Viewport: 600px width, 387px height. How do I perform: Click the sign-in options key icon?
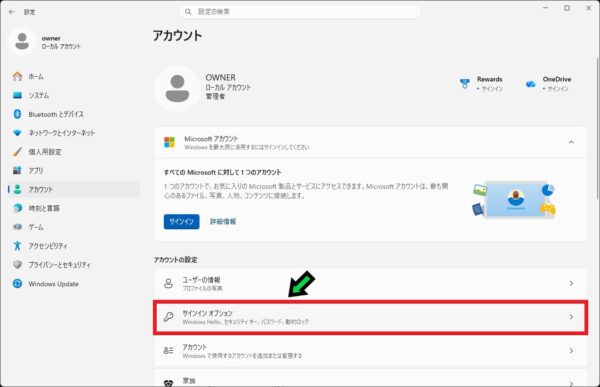168,317
